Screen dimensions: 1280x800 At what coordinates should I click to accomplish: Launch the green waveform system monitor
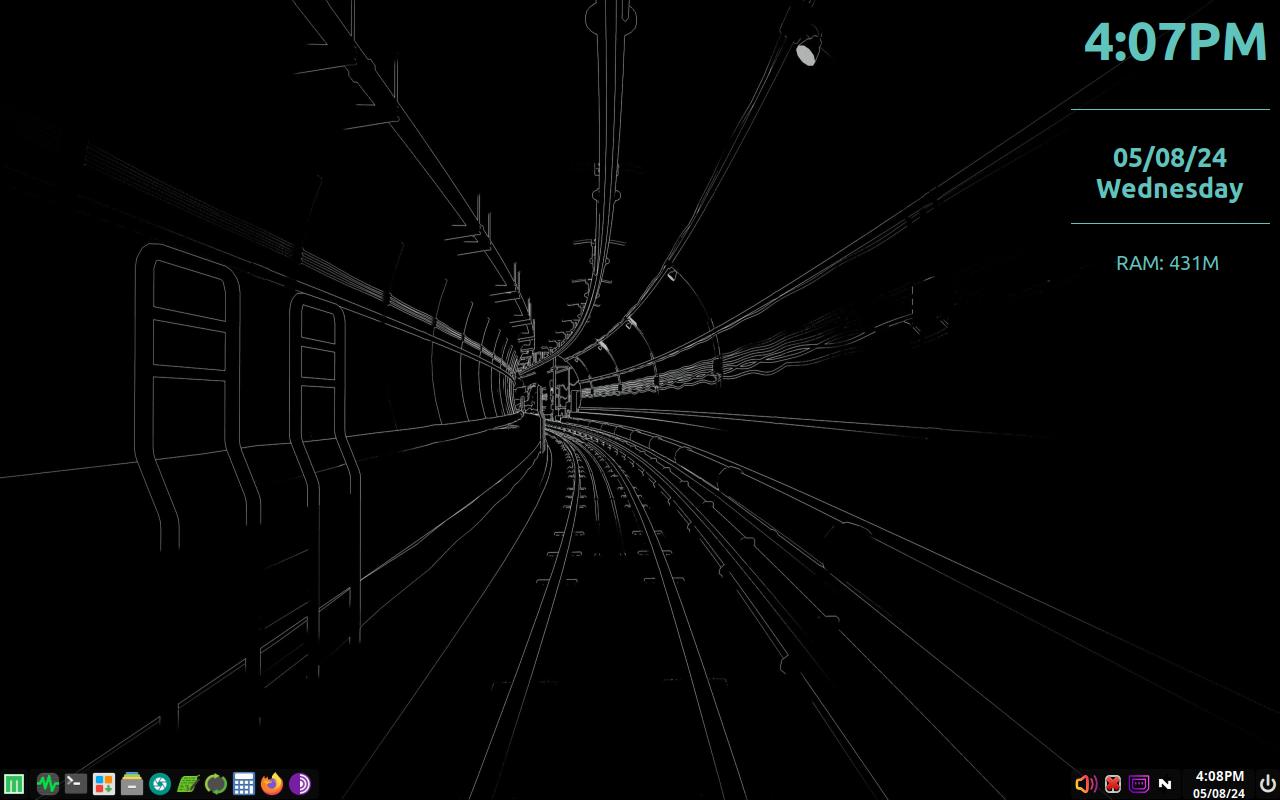[x=47, y=784]
